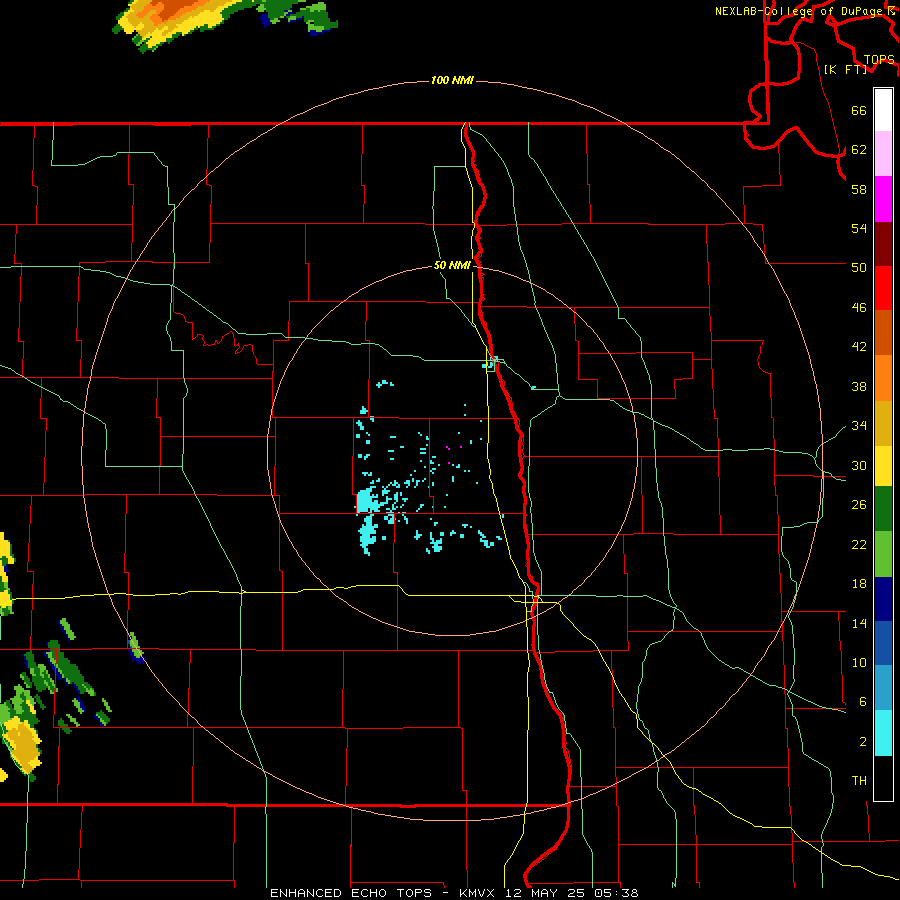Click the largest solid cyan echo block
The width and height of the screenshot is (900, 900).
click(x=367, y=501)
